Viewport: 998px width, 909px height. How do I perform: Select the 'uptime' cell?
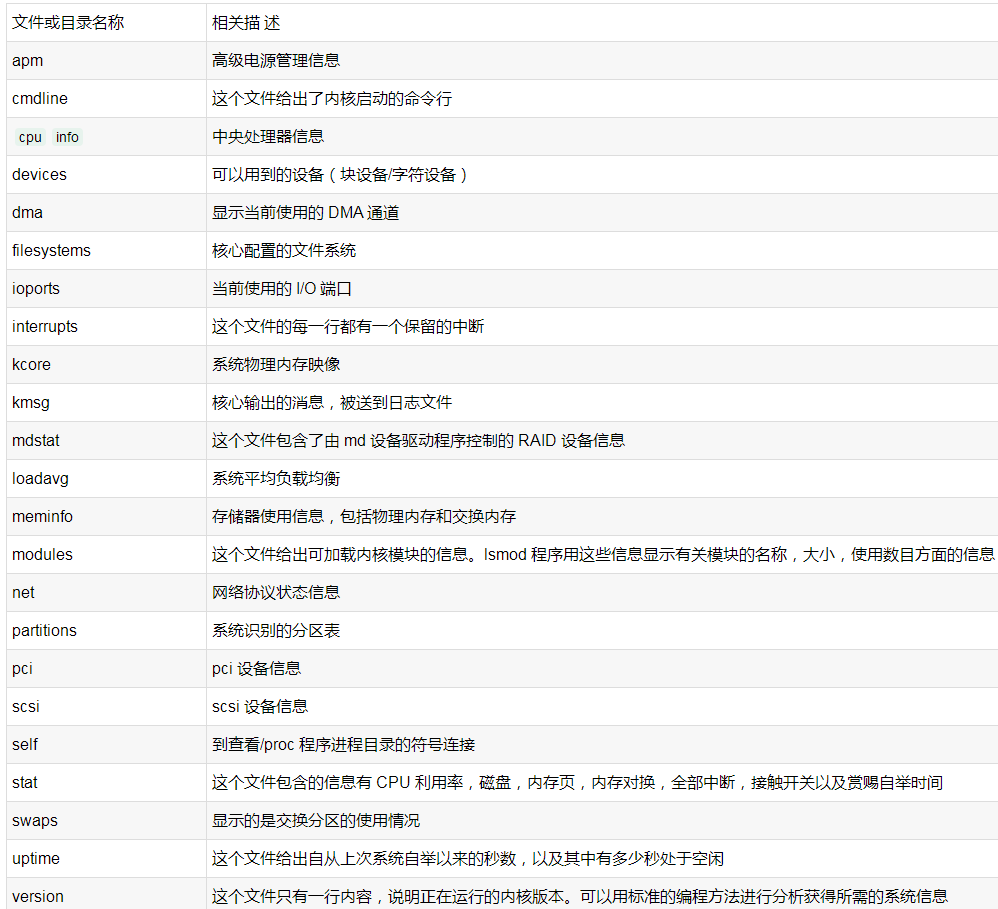[106, 858]
